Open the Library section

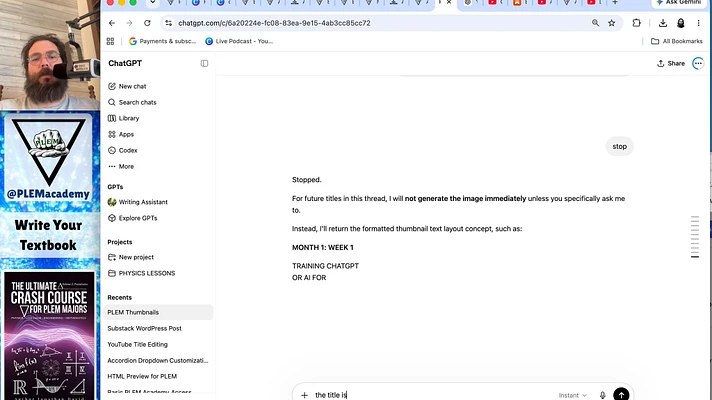[157, 119]
